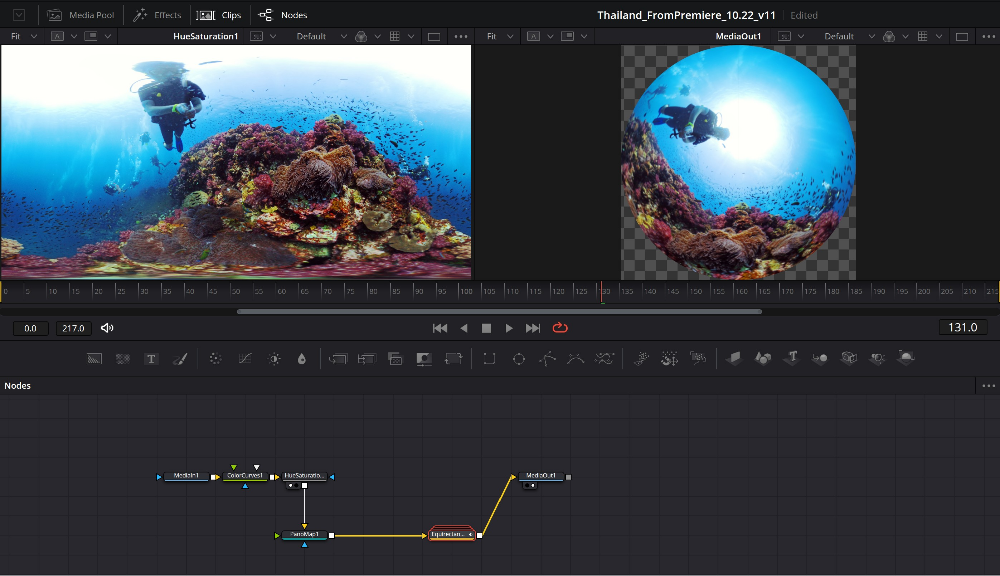Add a Text 3D node

point(793,358)
